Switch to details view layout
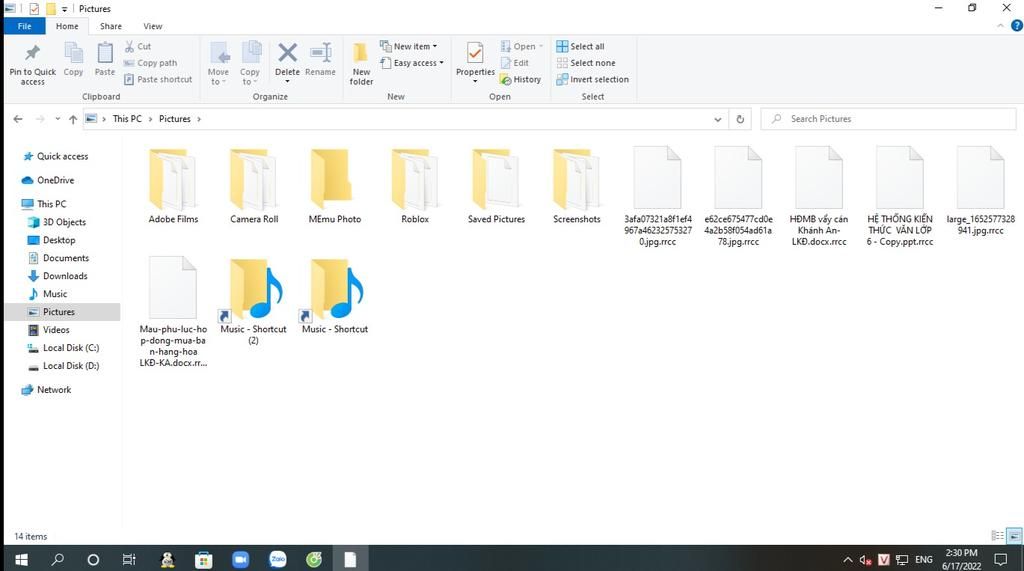 [997, 536]
